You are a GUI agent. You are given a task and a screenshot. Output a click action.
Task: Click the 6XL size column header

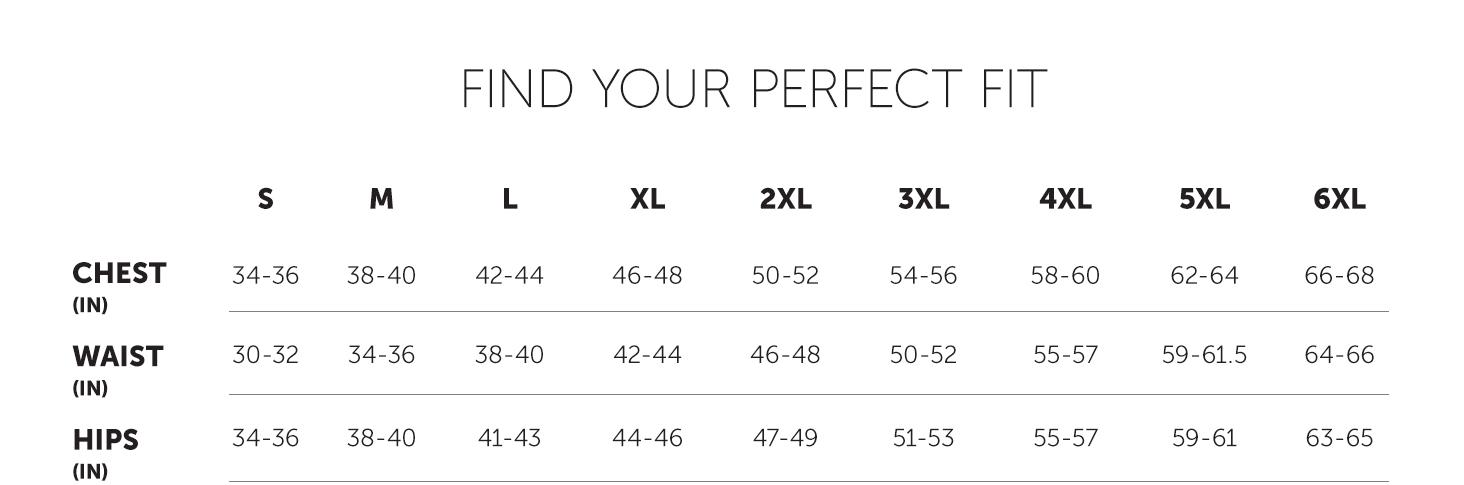tap(1339, 199)
